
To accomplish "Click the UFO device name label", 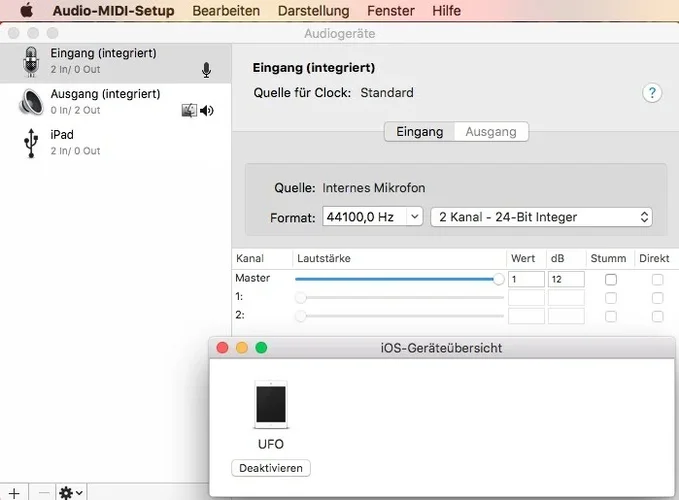I will tap(271, 444).
